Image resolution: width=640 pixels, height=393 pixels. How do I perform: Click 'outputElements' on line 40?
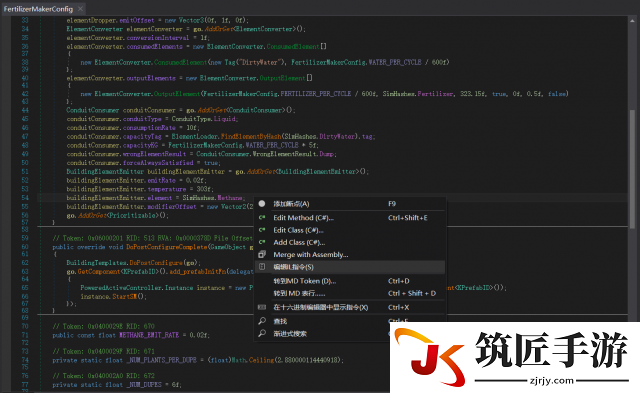151,78
